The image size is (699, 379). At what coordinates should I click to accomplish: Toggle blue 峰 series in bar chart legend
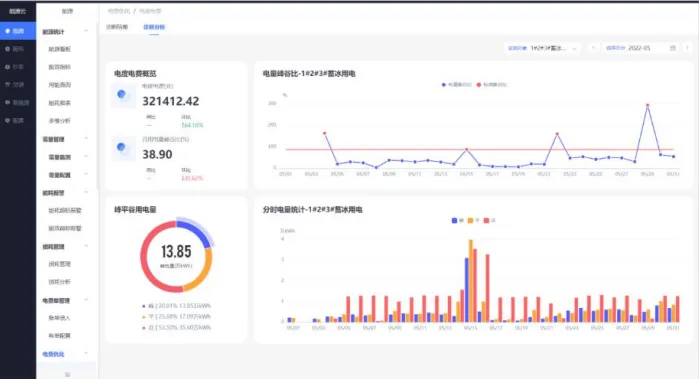point(457,220)
